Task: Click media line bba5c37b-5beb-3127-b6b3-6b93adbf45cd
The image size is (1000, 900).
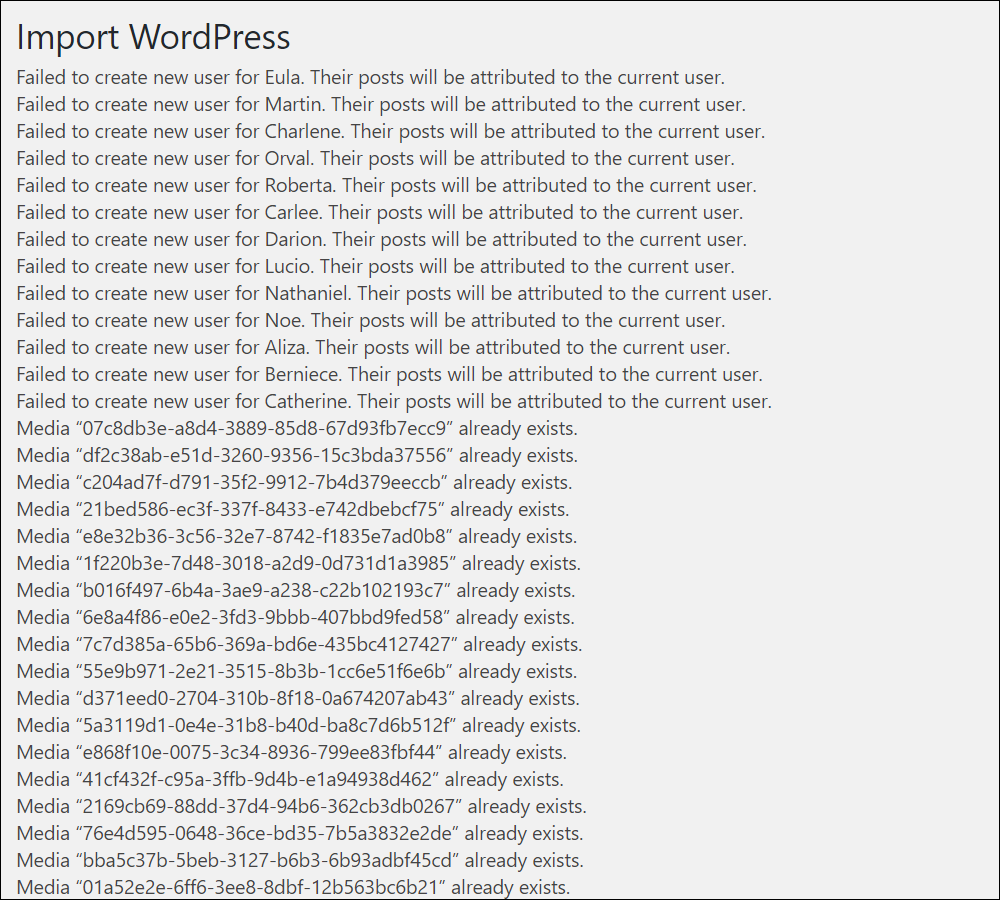Action: [x=300, y=860]
